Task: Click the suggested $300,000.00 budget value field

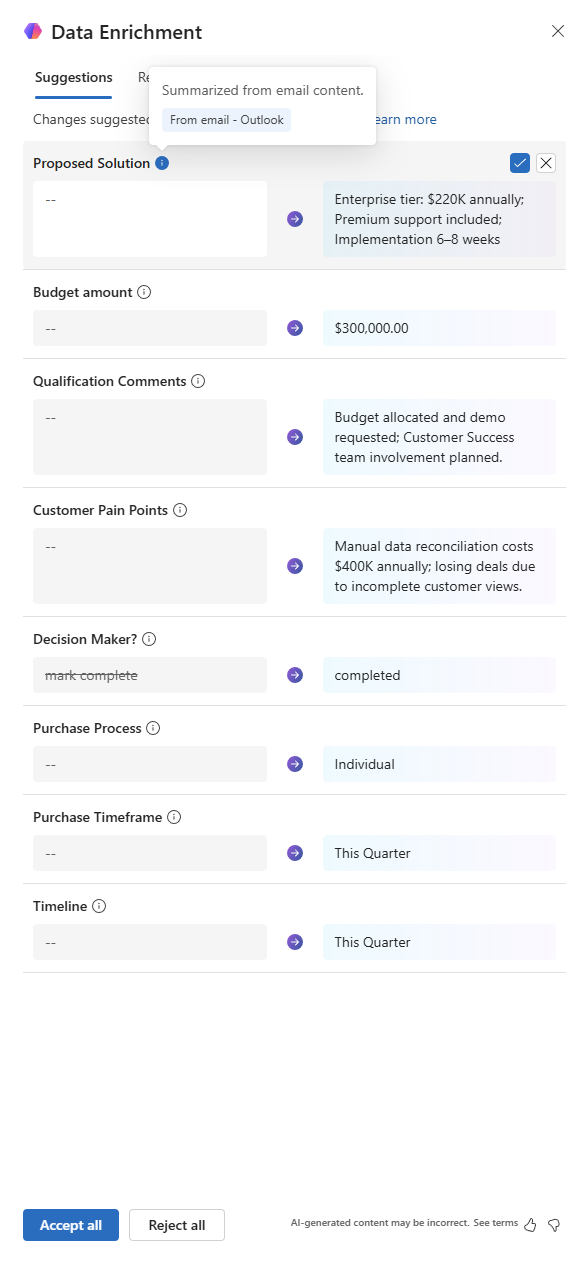Action: pos(439,328)
